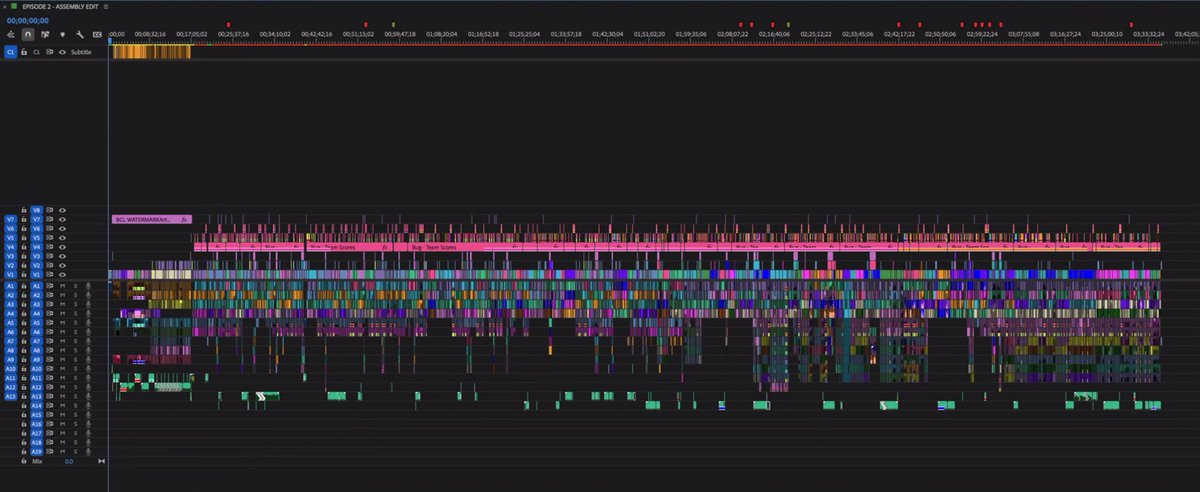Click the Mix track expand end icon
1200x492 pixels.
101,462
